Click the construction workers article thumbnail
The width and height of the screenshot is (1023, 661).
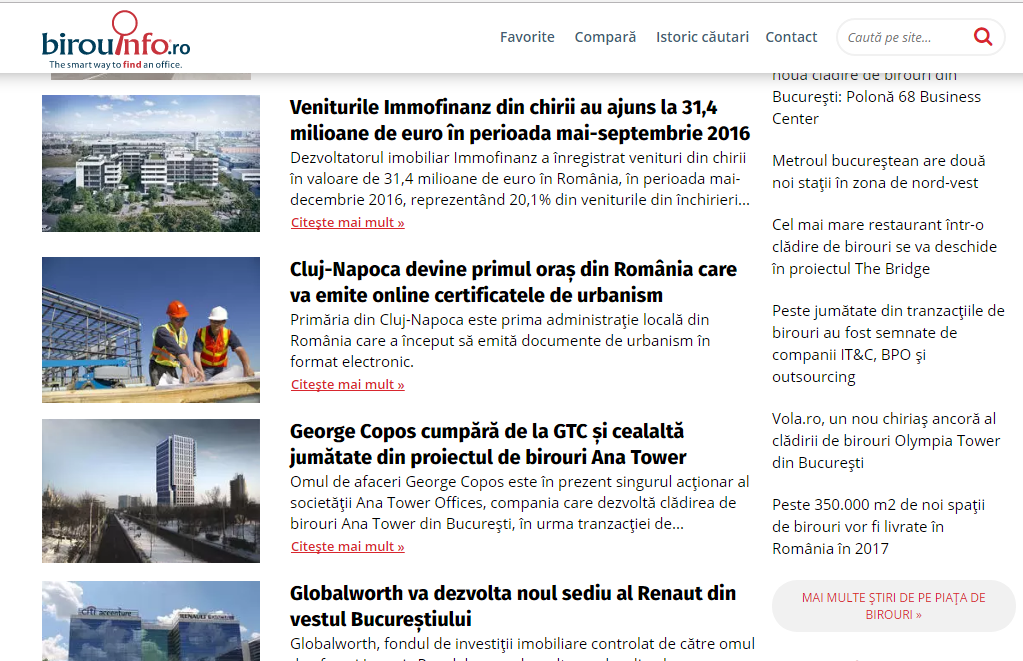tap(150, 330)
